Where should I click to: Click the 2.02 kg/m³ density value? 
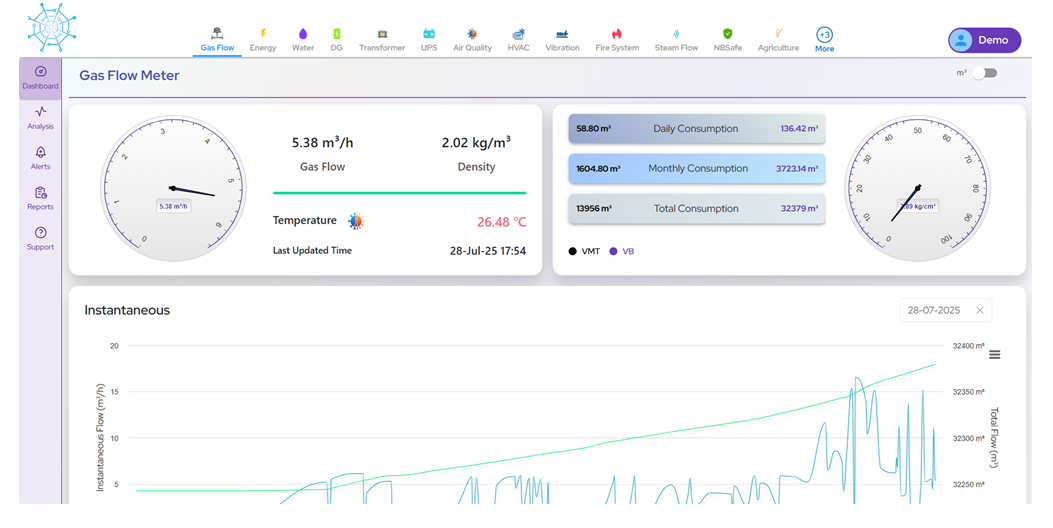pos(476,143)
